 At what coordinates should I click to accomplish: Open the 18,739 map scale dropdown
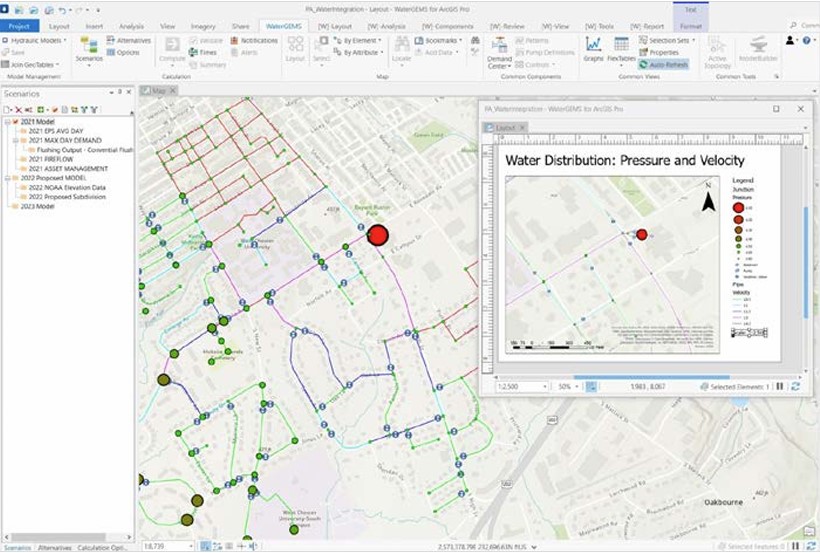pyautogui.click(x=190, y=546)
